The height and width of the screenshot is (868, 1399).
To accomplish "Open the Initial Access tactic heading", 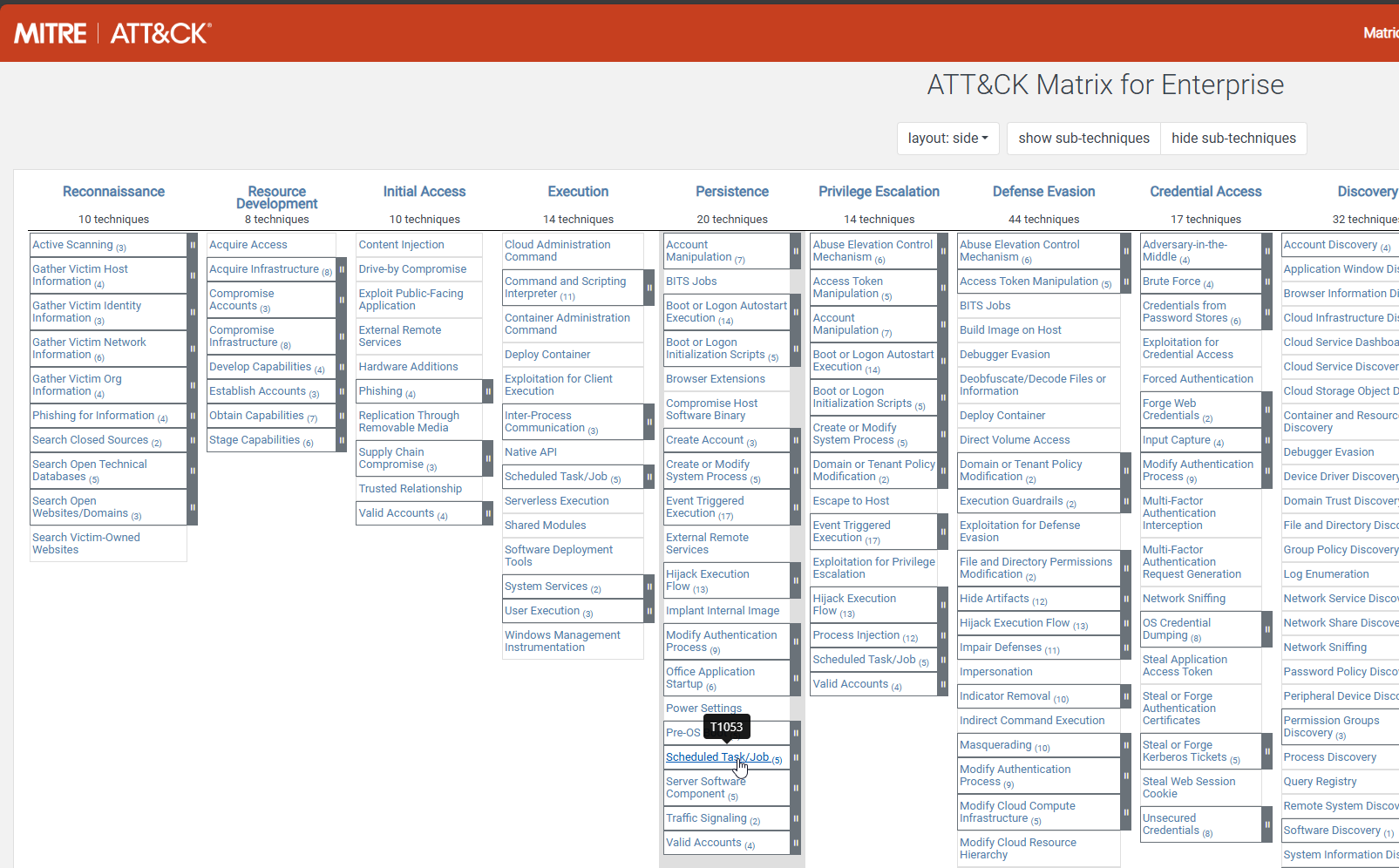I will click(x=424, y=192).
